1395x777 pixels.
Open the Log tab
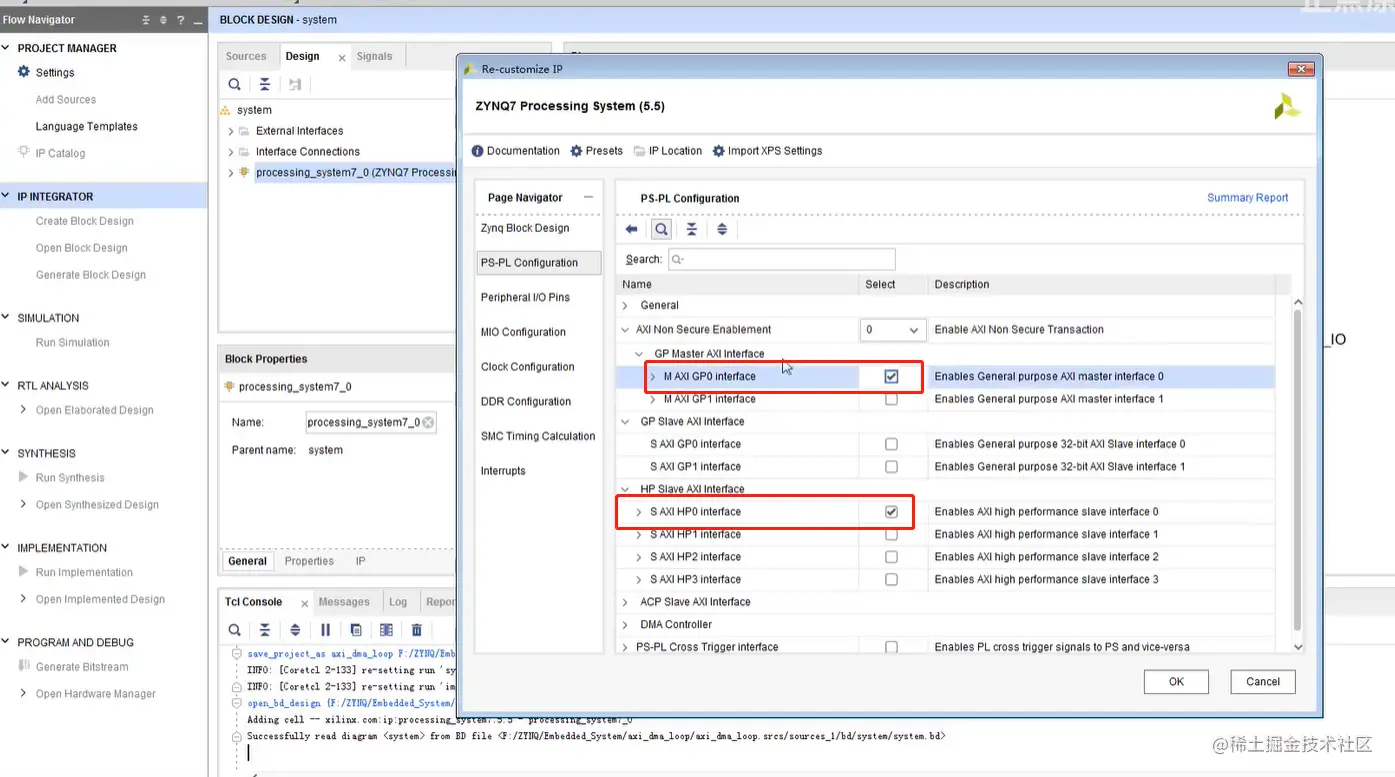click(x=398, y=602)
